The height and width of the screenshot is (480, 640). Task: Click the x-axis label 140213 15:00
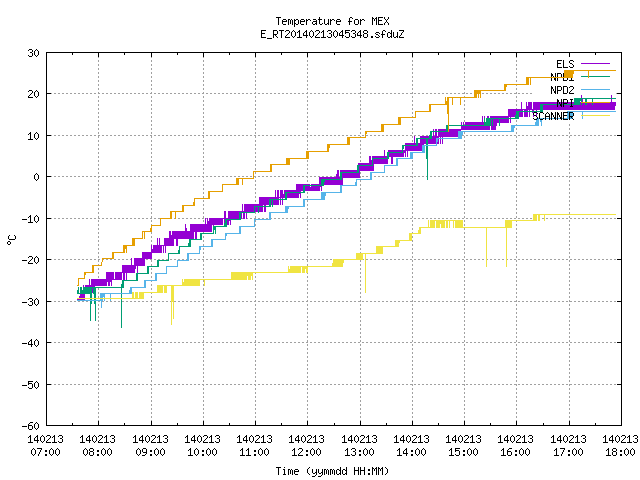tap(464, 445)
